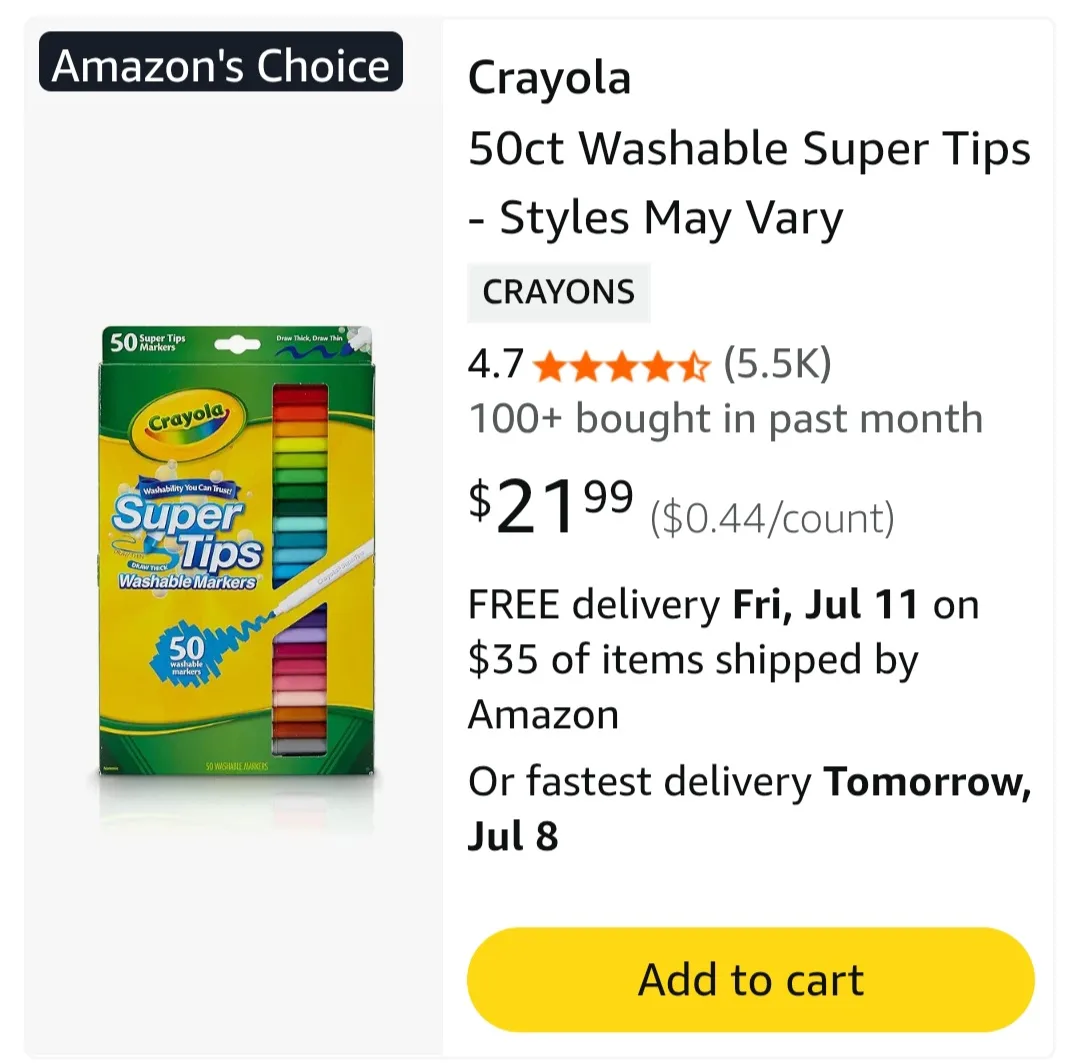Screen dimensions: 1080x1063
Task: Open the 50ct Washable Super Tips title
Action: click(x=749, y=148)
